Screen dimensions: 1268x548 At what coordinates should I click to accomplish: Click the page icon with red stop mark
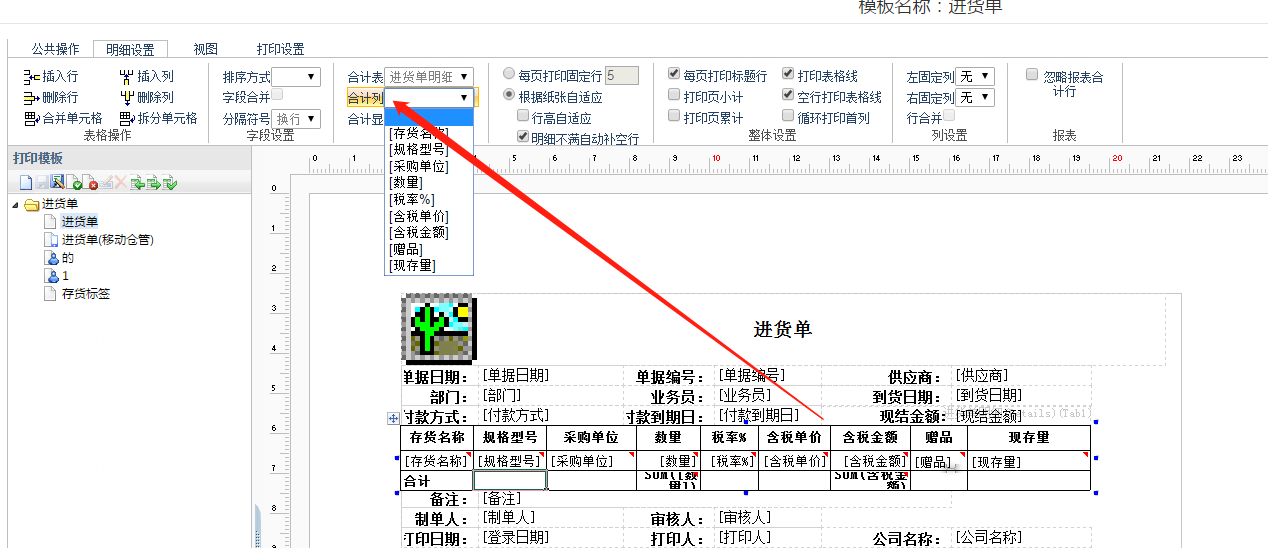pyautogui.click(x=90, y=182)
